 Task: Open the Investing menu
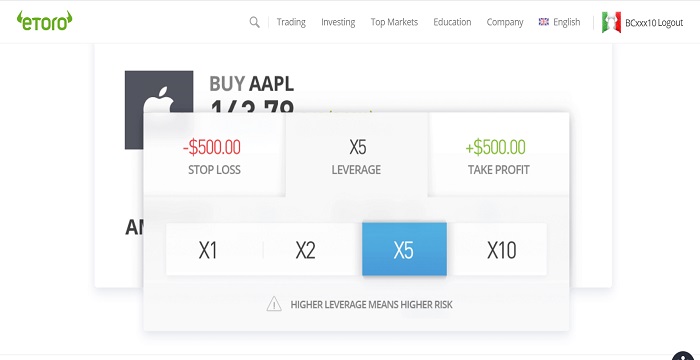click(338, 22)
